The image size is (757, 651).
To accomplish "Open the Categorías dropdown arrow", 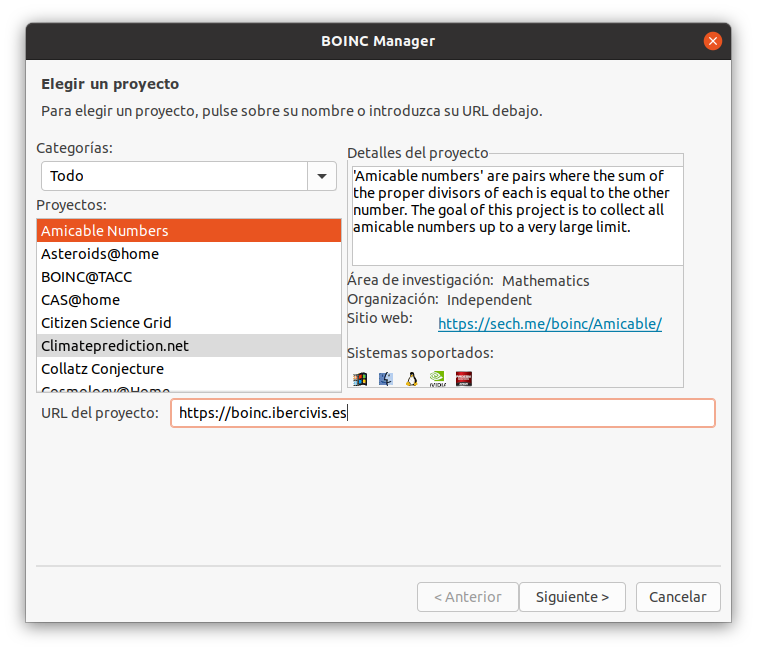I will coord(322,176).
